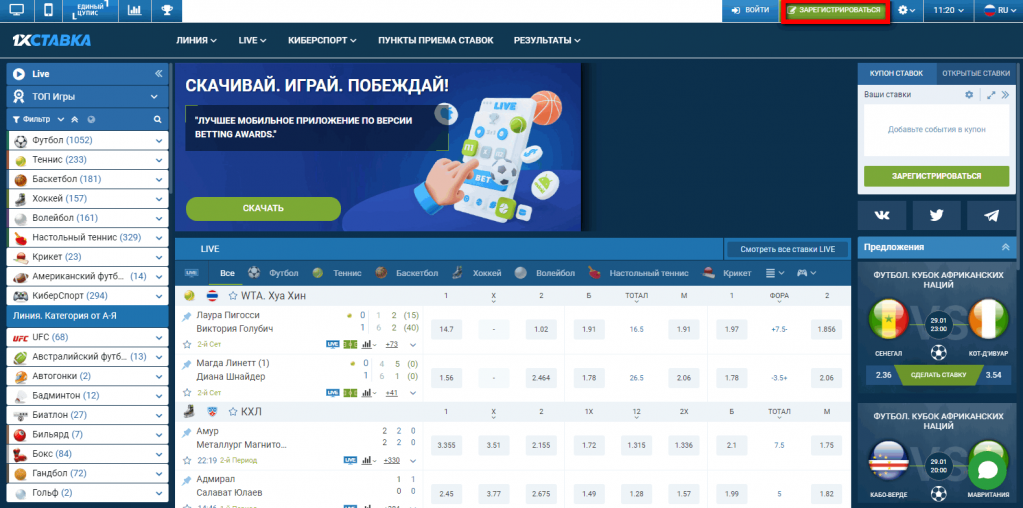Viewport: 1023px width, 508px height.
Task: Click the Единый ЦУПИС logo
Action: click(91, 10)
